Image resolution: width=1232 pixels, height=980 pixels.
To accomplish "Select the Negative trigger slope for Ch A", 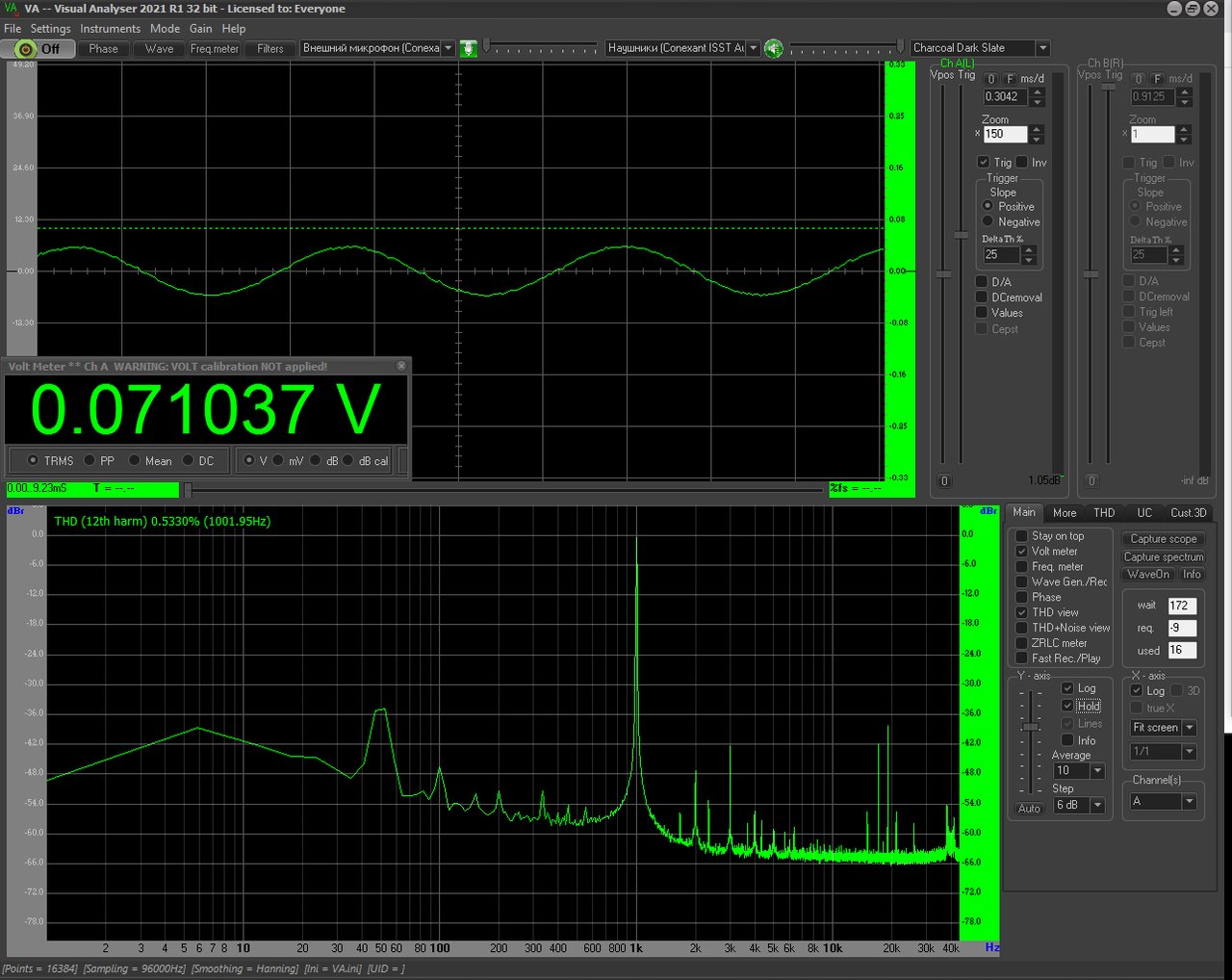I will point(988,221).
